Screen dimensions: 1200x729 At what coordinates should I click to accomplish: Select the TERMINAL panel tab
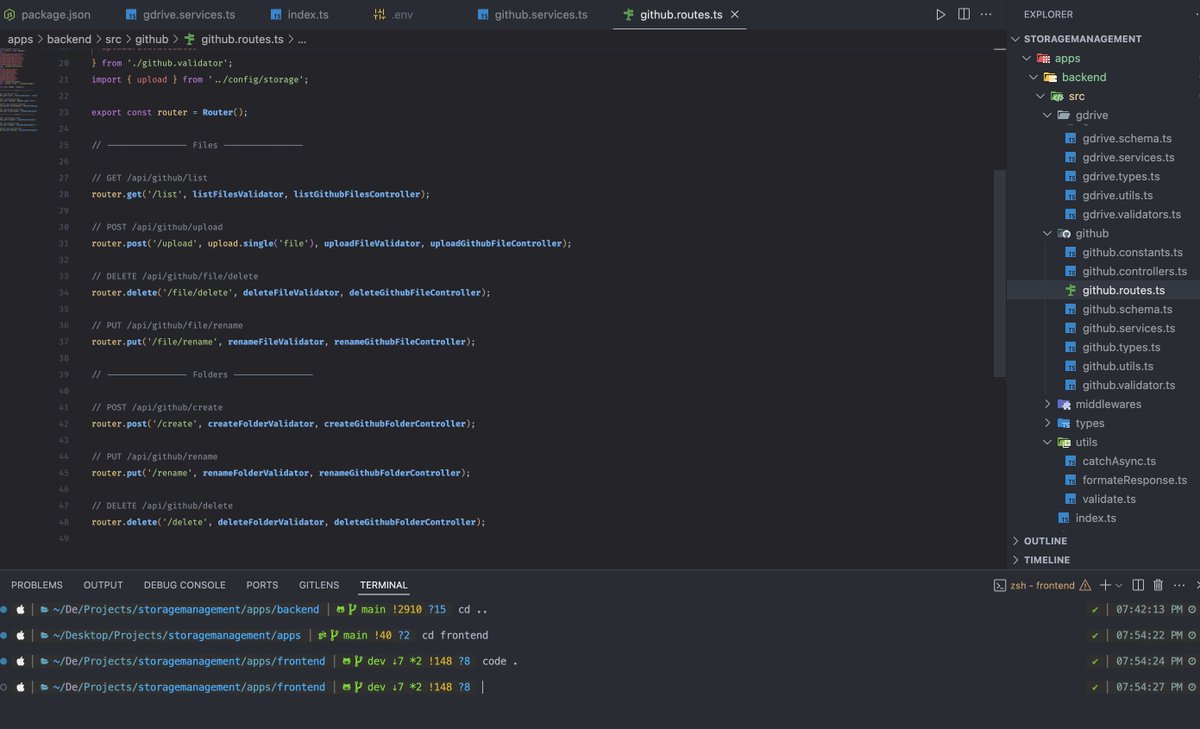coord(384,585)
